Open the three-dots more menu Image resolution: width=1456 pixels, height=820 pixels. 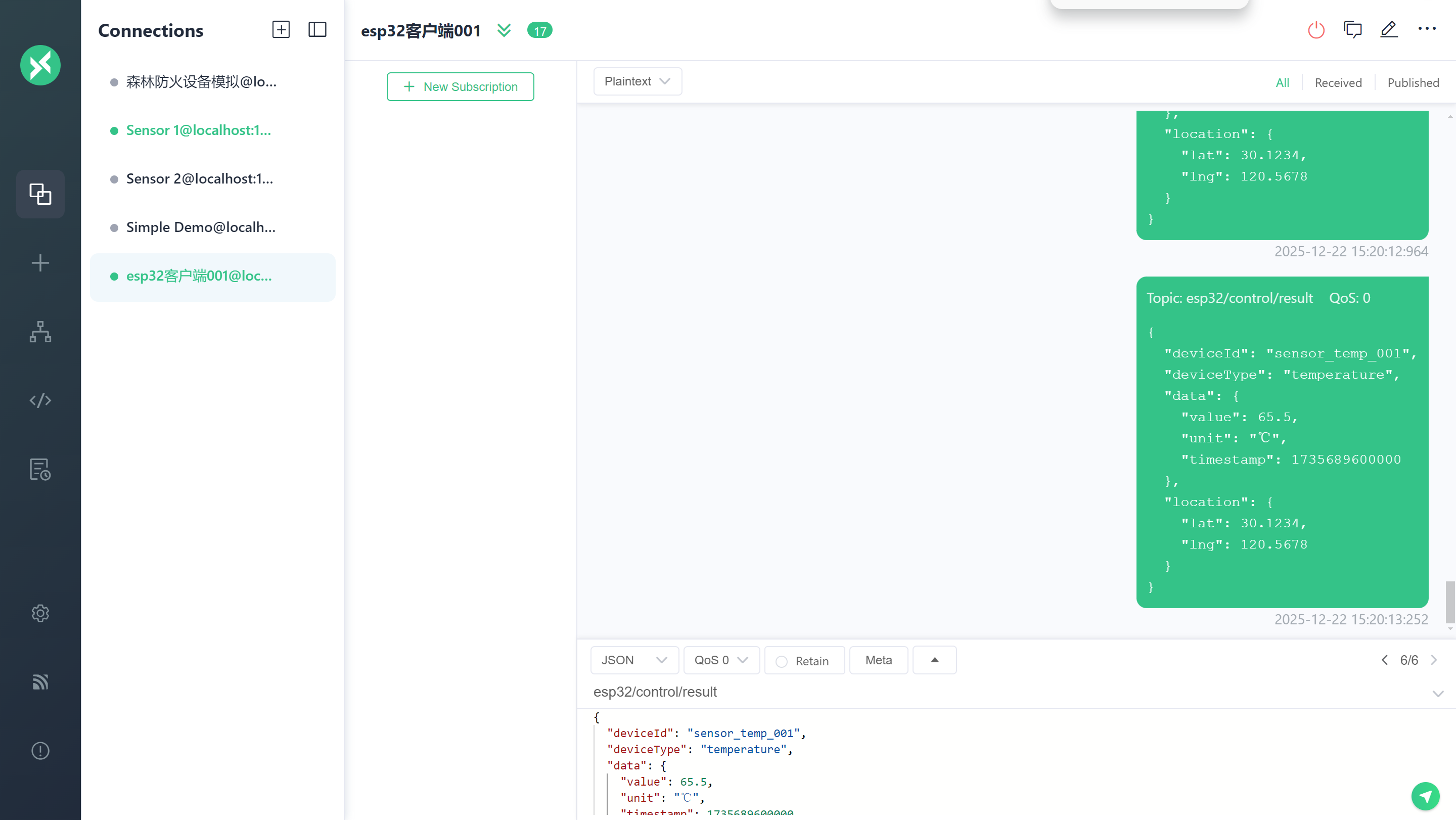[1426, 29]
